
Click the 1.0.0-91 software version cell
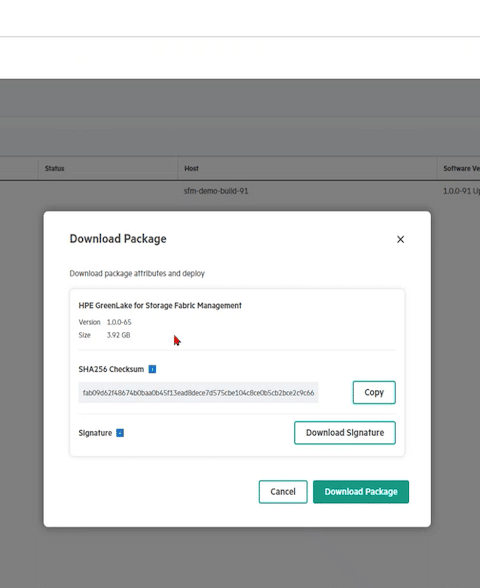click(461, 191)
